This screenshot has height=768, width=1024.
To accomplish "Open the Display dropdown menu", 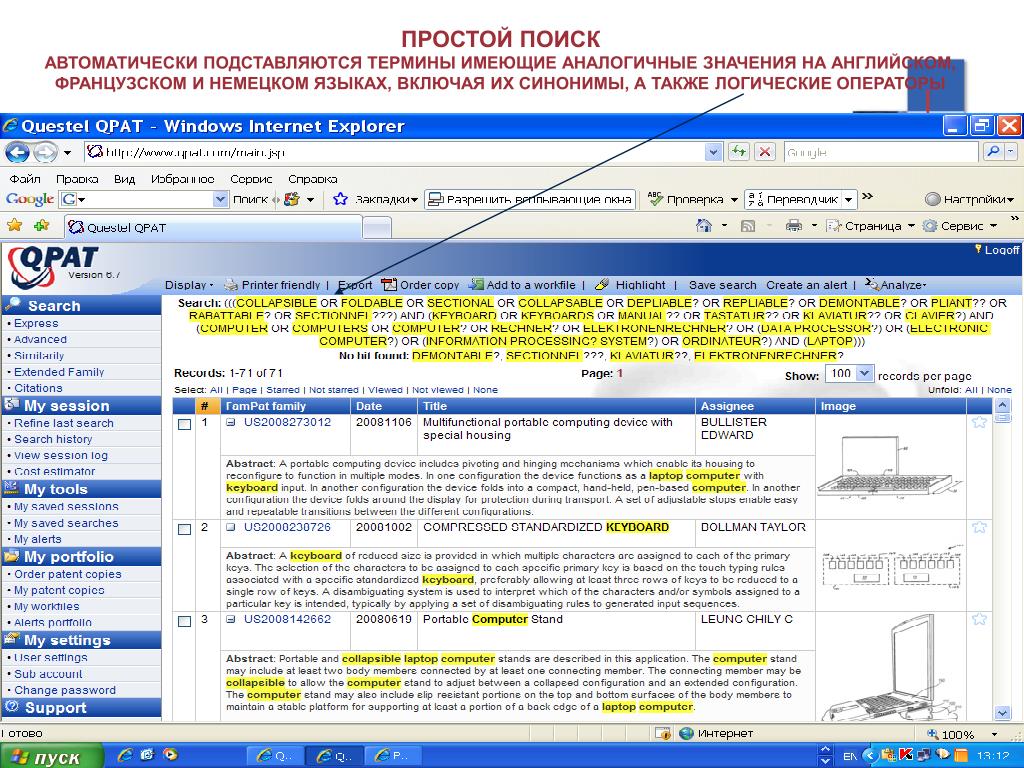I will pyautogui.click(x=189, y=285).
